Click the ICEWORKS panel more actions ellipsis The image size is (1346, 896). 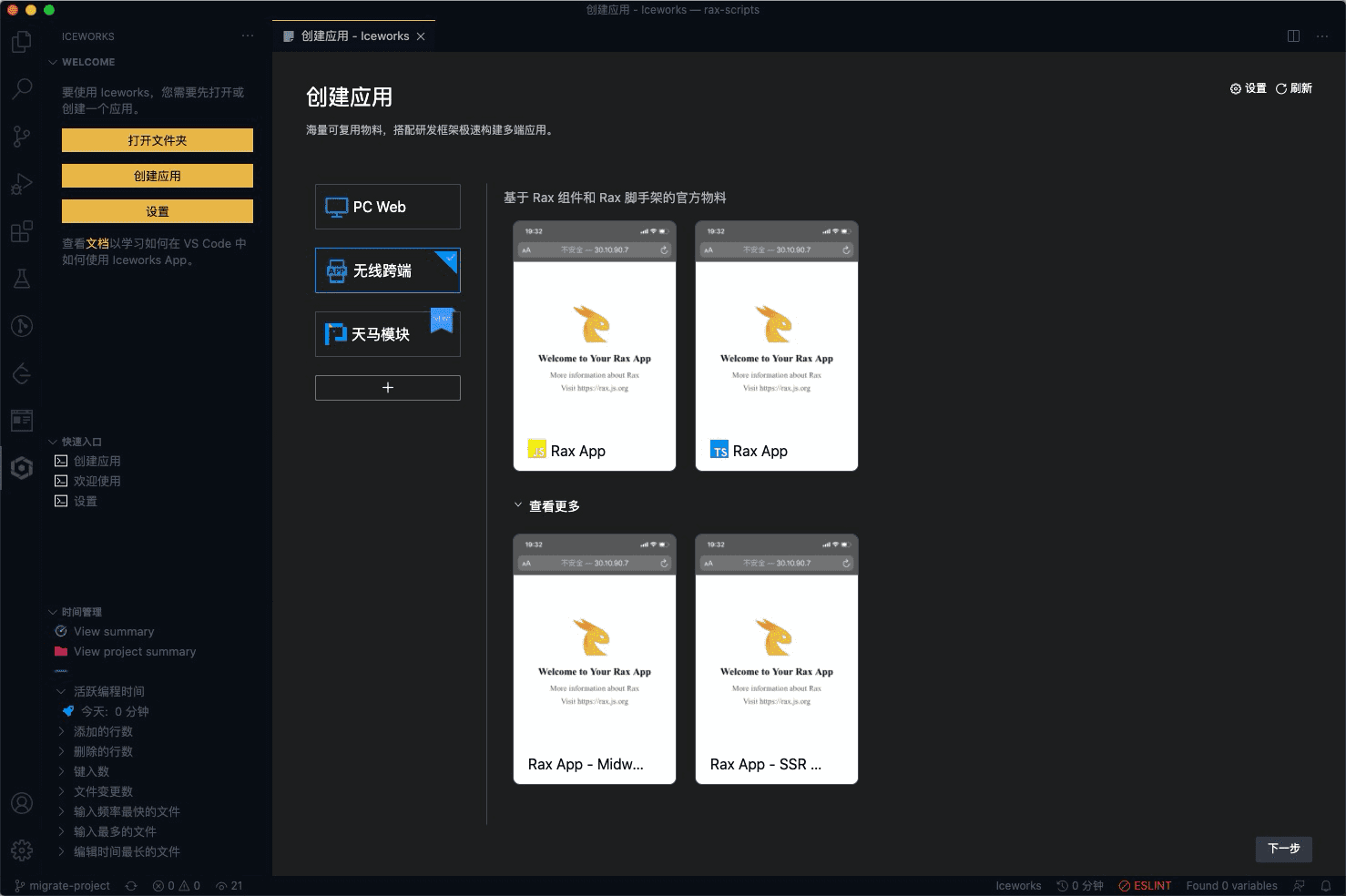[x=248, y=36]
